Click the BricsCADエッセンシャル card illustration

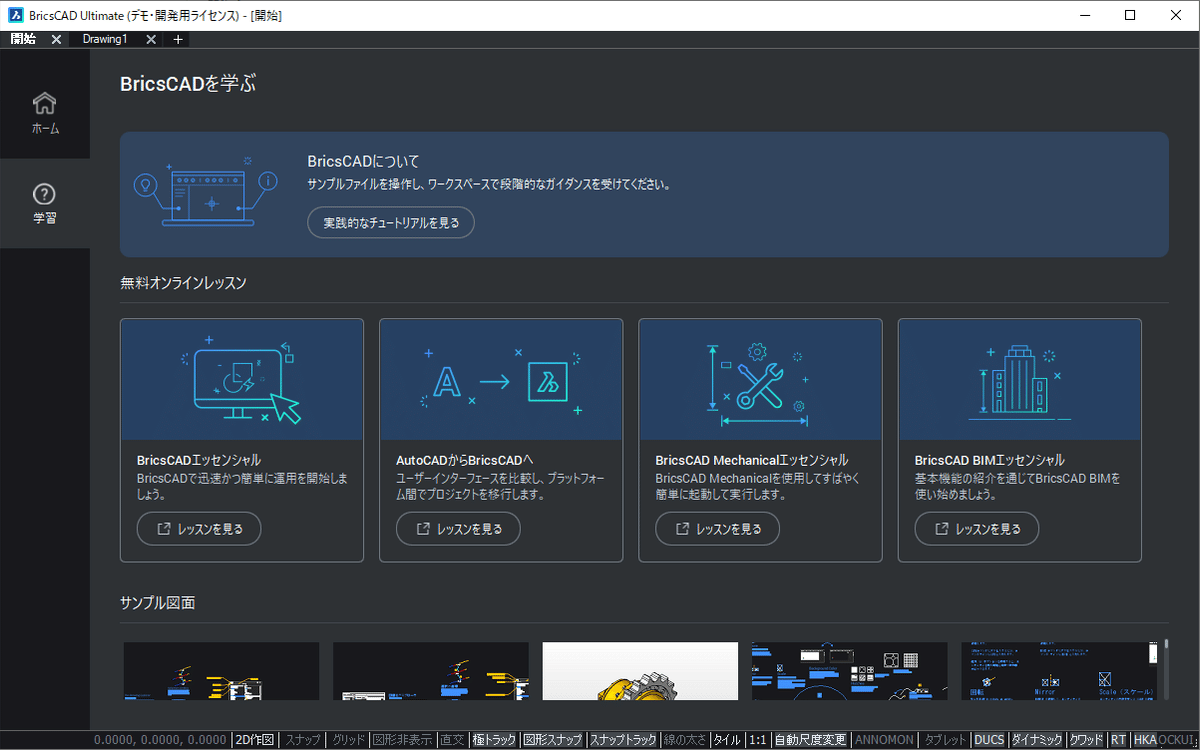(x=242, y=380)
